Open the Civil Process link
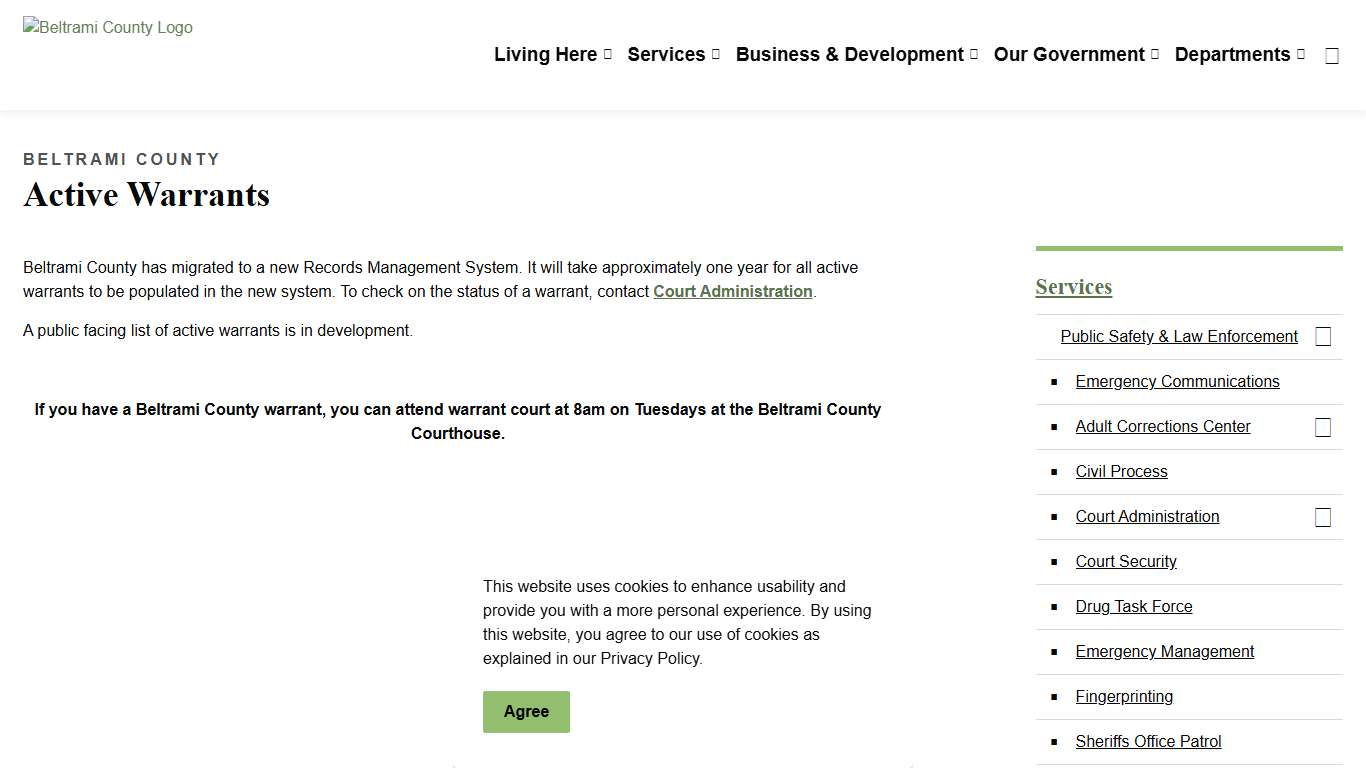Screen dimensions: 1366x768 [x=1121, y=472]
